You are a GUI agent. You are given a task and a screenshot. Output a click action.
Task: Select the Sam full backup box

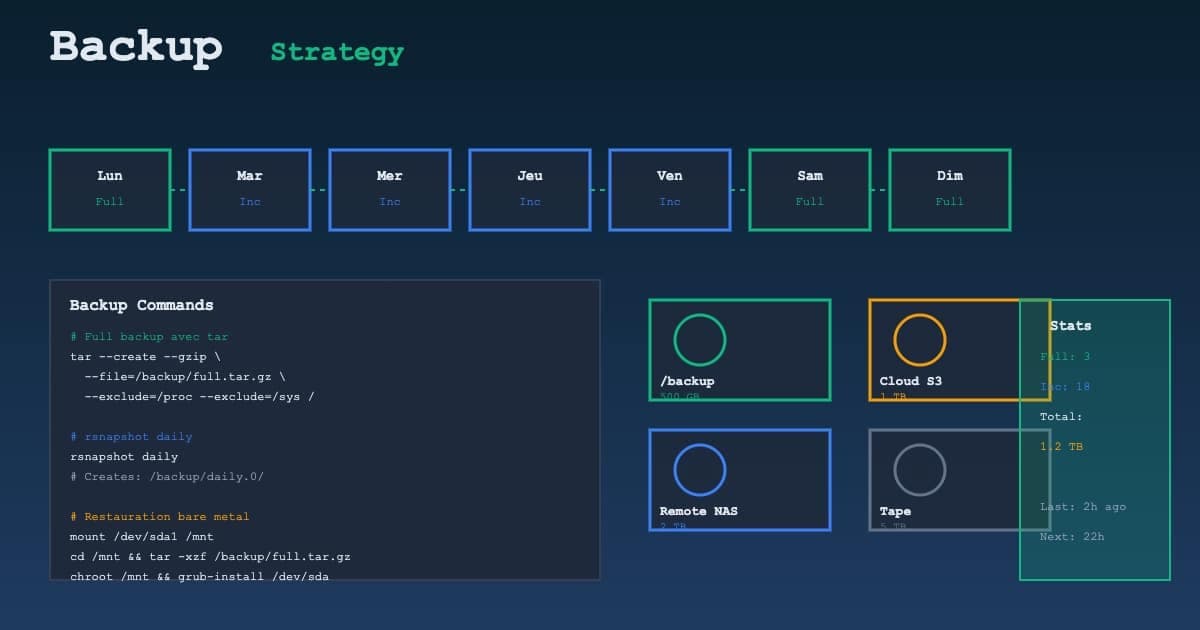click(x=810, y=190)
